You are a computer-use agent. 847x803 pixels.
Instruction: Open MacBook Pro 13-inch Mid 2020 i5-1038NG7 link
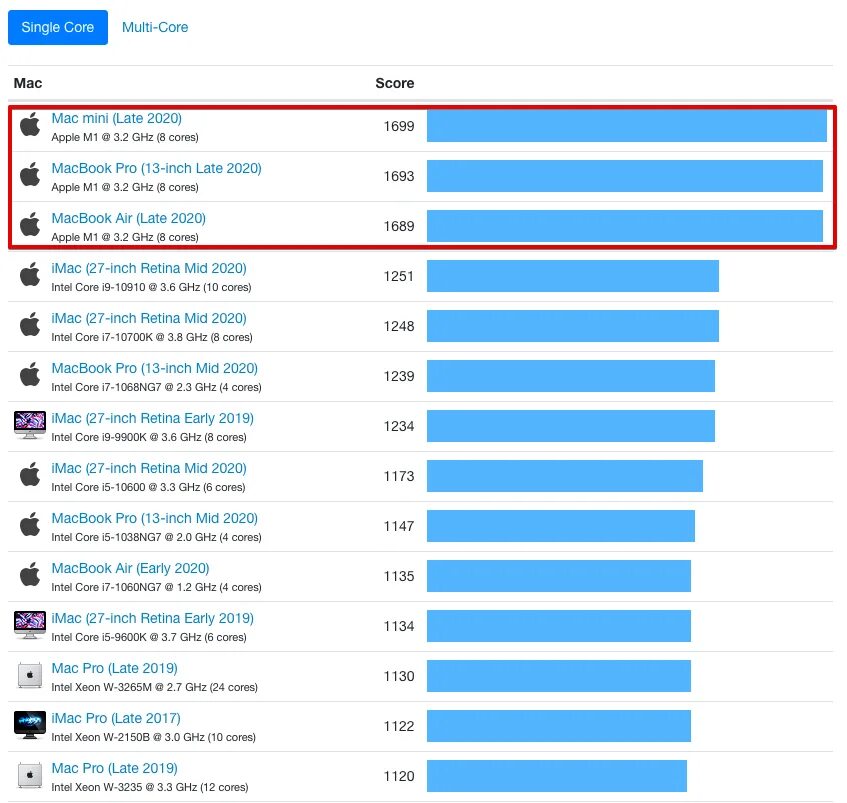154,518
